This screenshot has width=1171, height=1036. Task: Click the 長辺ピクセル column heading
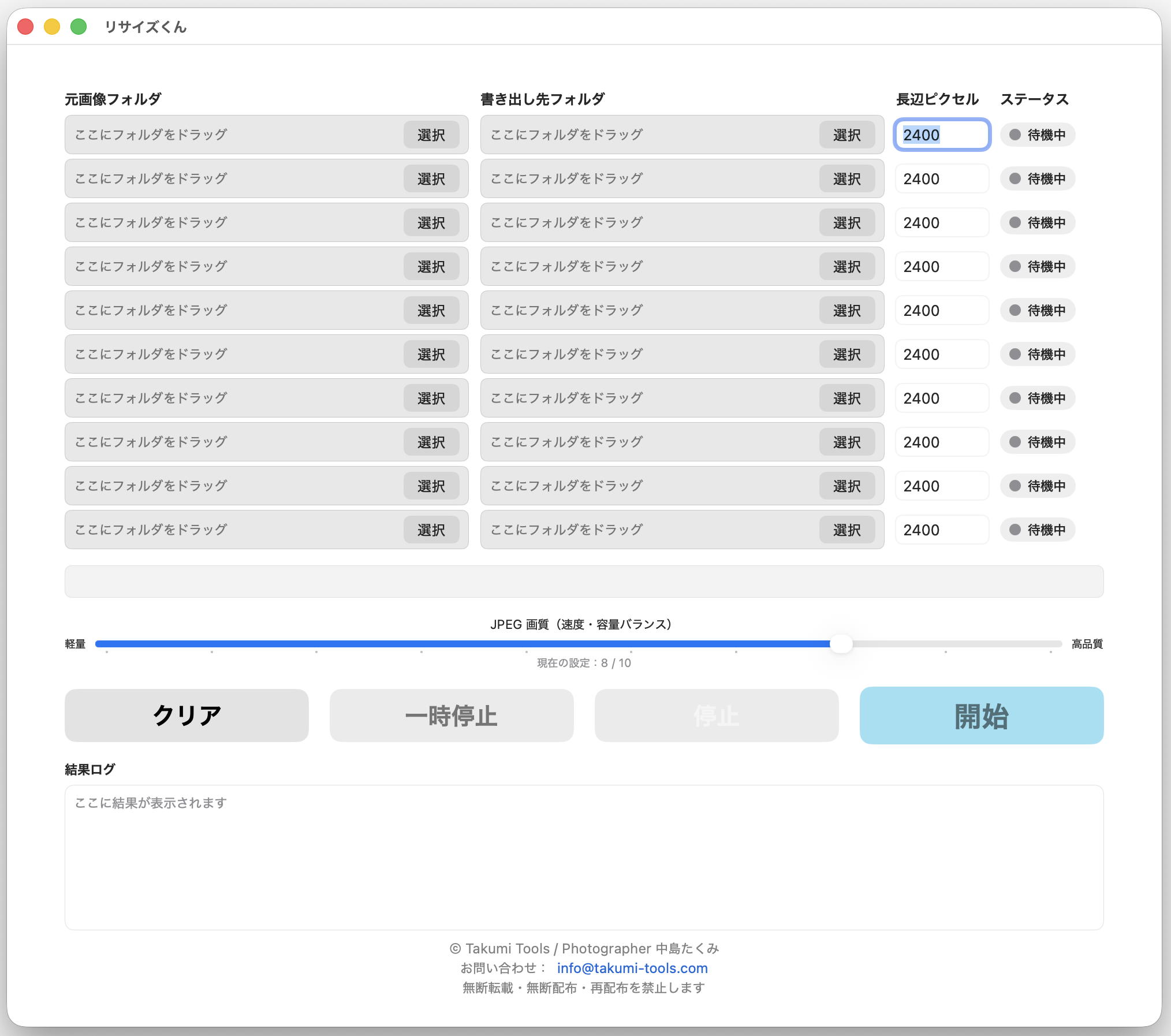click(x=937, y=99)
